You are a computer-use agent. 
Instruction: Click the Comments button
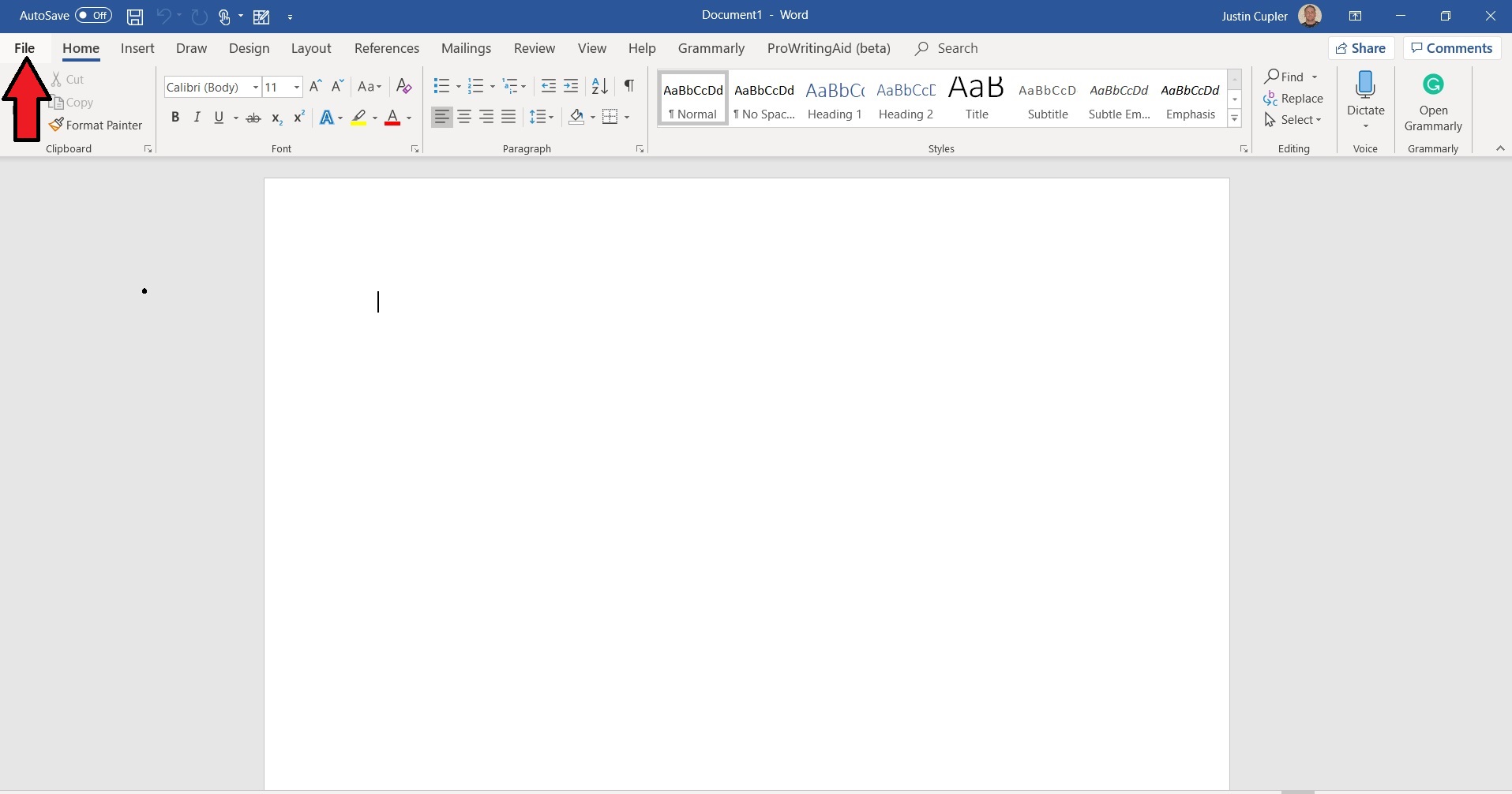[x=1452, y=48]
